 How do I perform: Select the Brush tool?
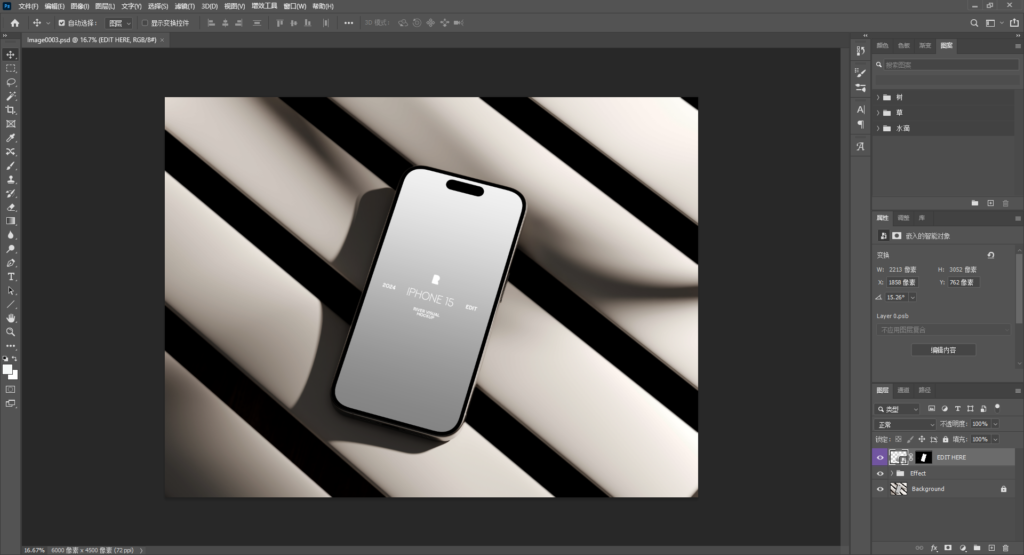tap(10, 166)
